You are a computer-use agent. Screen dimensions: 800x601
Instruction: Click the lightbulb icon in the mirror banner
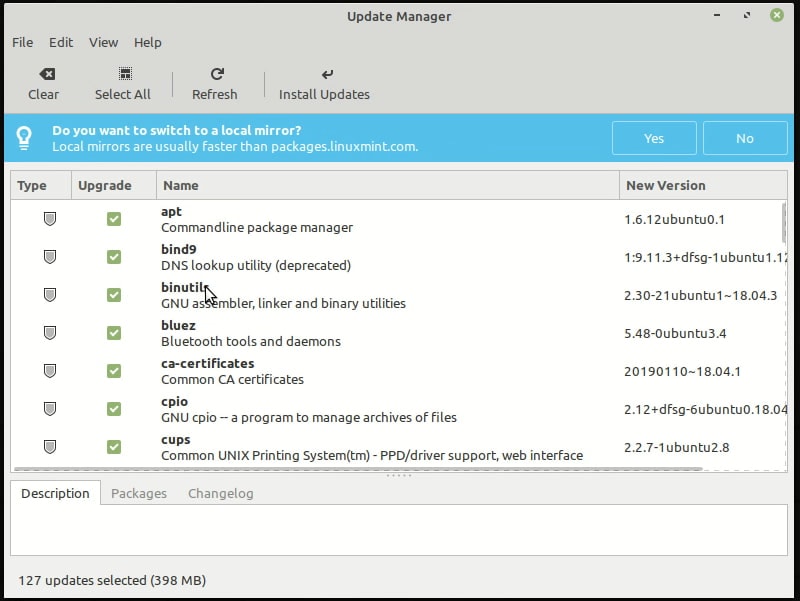pyautogui.click(x=25, y=137)
